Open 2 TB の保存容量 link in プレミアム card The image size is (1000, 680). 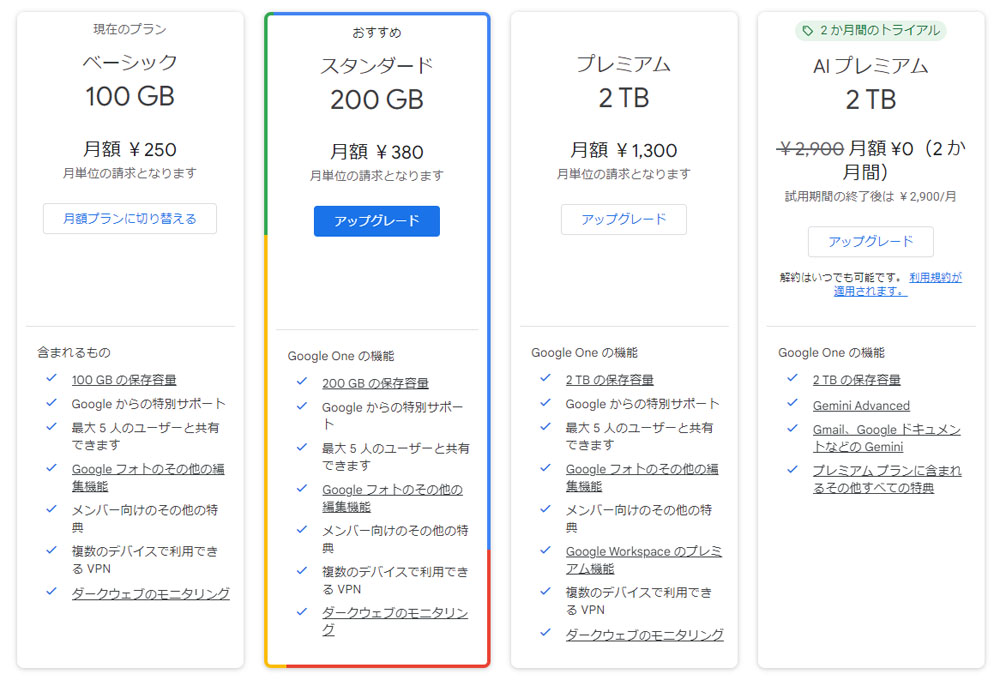coord(609,380)
